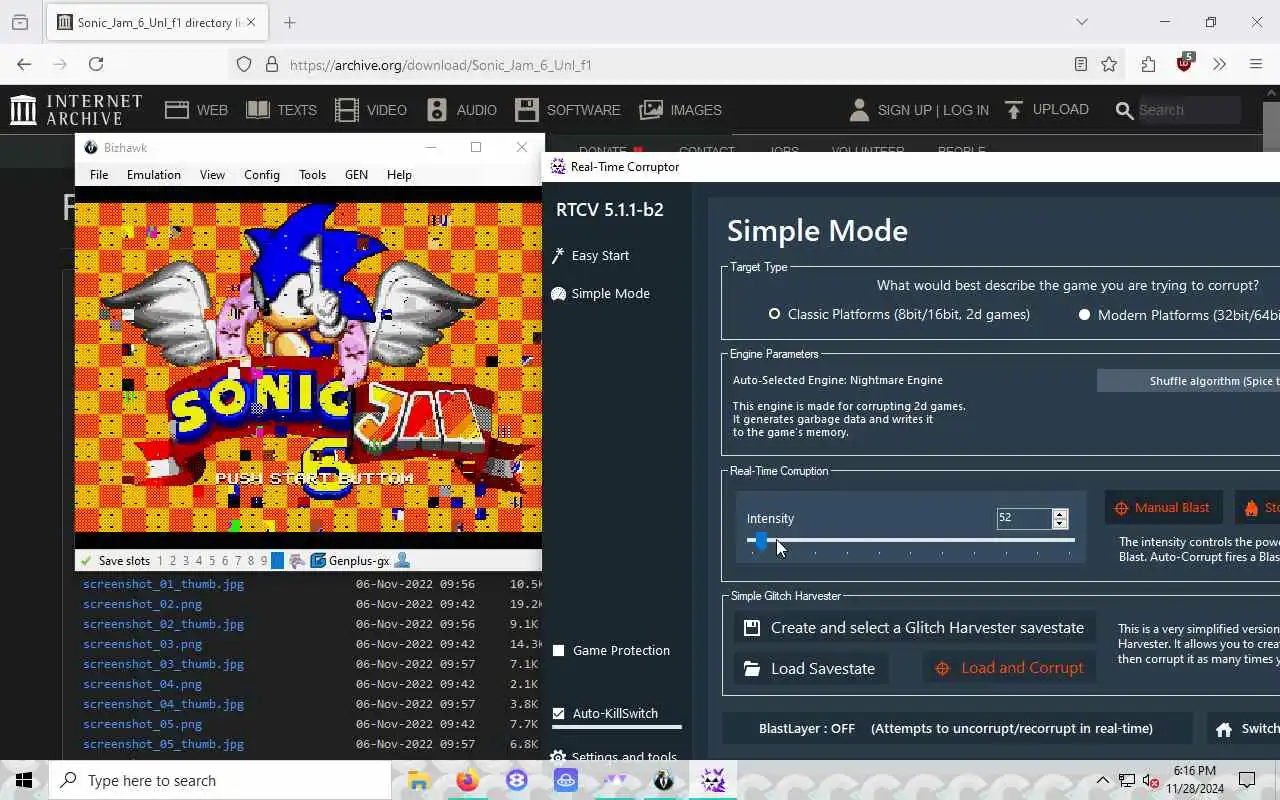Increase intensity with spinner up arrow
The image size is (1280, 800).
(1060, 514)
